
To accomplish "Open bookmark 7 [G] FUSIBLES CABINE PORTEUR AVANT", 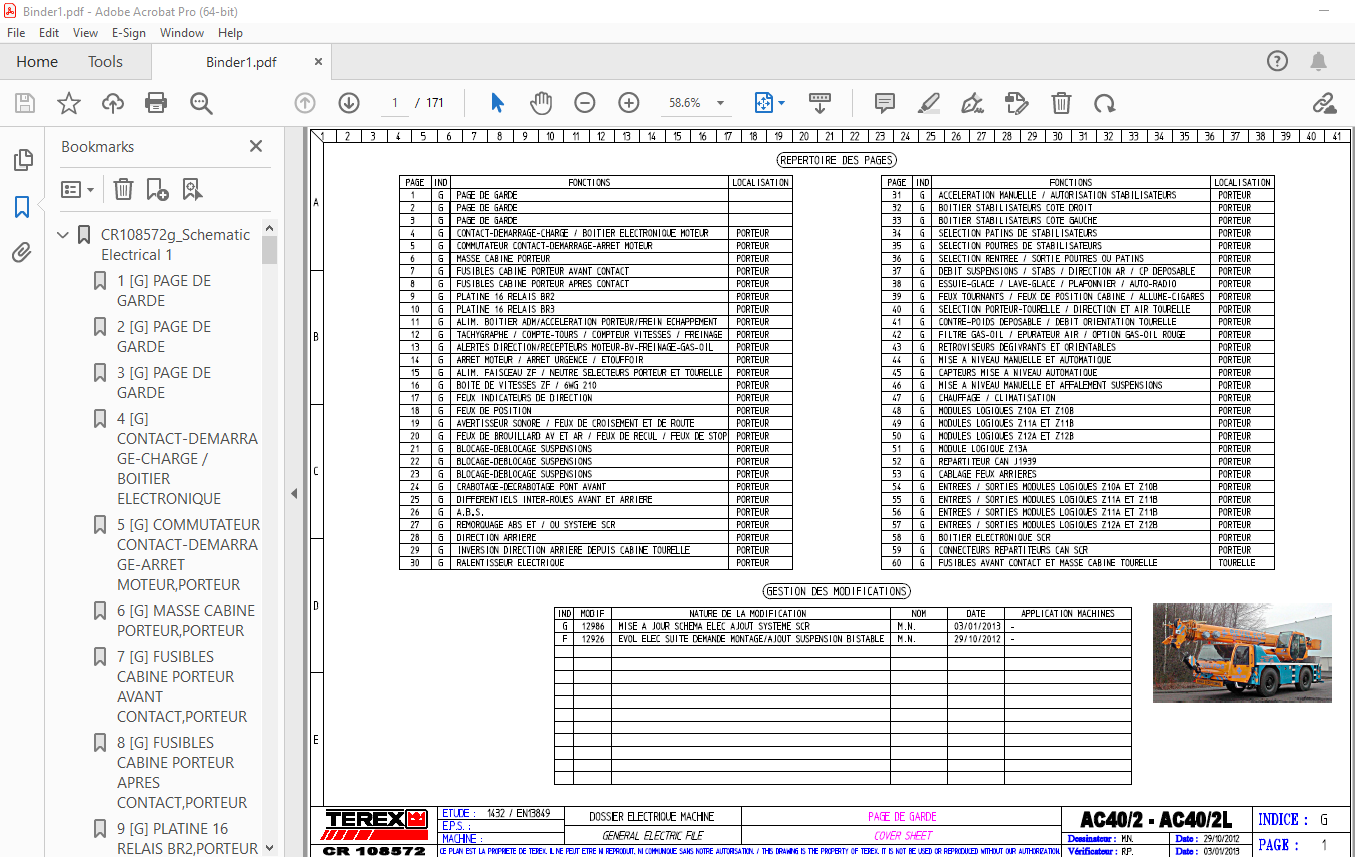I will pyautogui.click(x=182, y=687).
